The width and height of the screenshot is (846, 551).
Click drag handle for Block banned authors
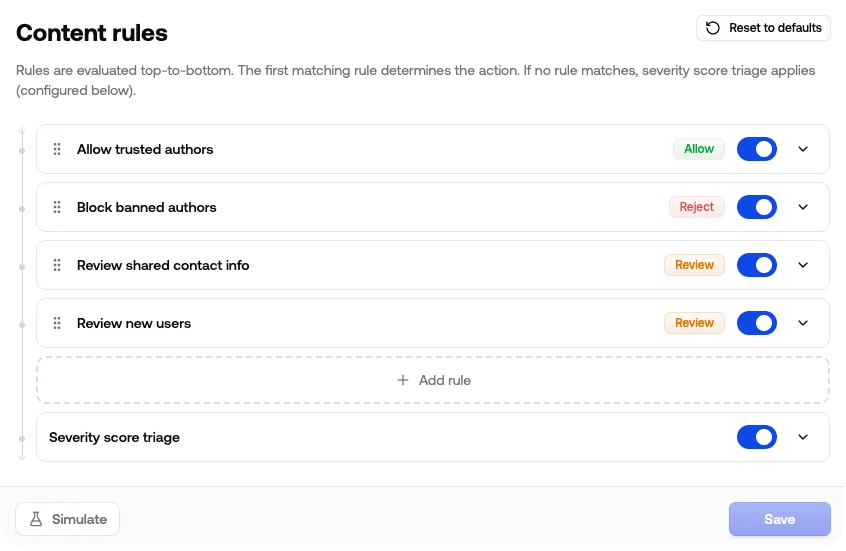[57, 207]
